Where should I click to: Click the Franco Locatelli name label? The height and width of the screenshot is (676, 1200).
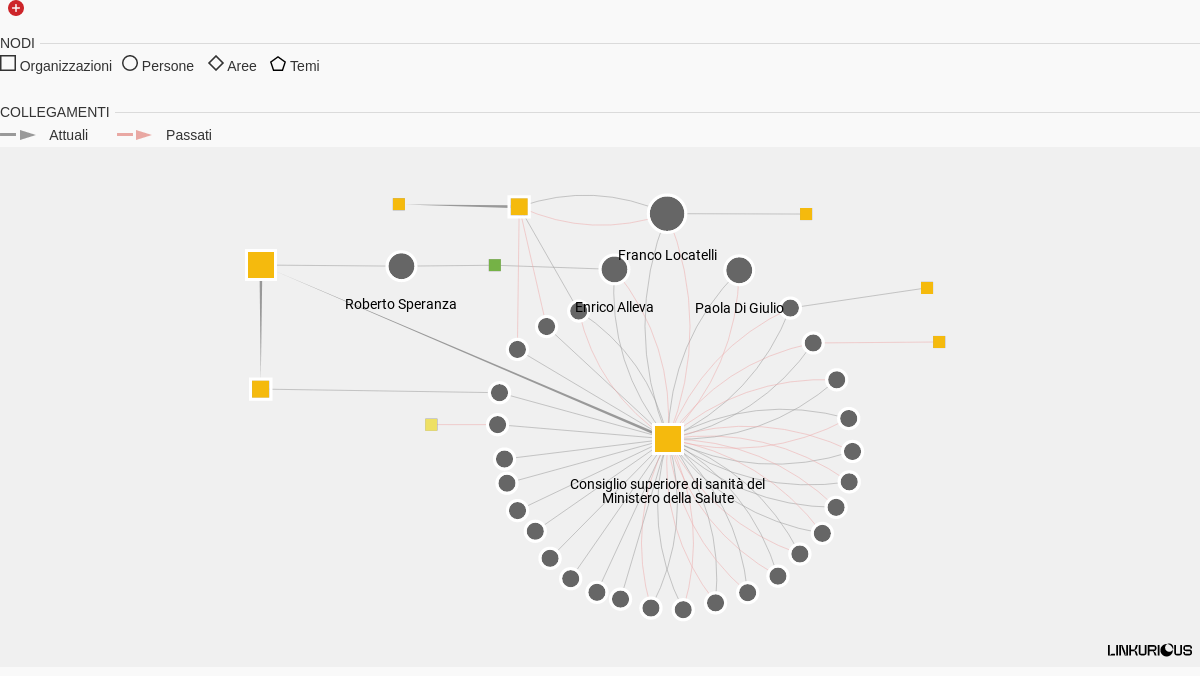tap(667, 255)
